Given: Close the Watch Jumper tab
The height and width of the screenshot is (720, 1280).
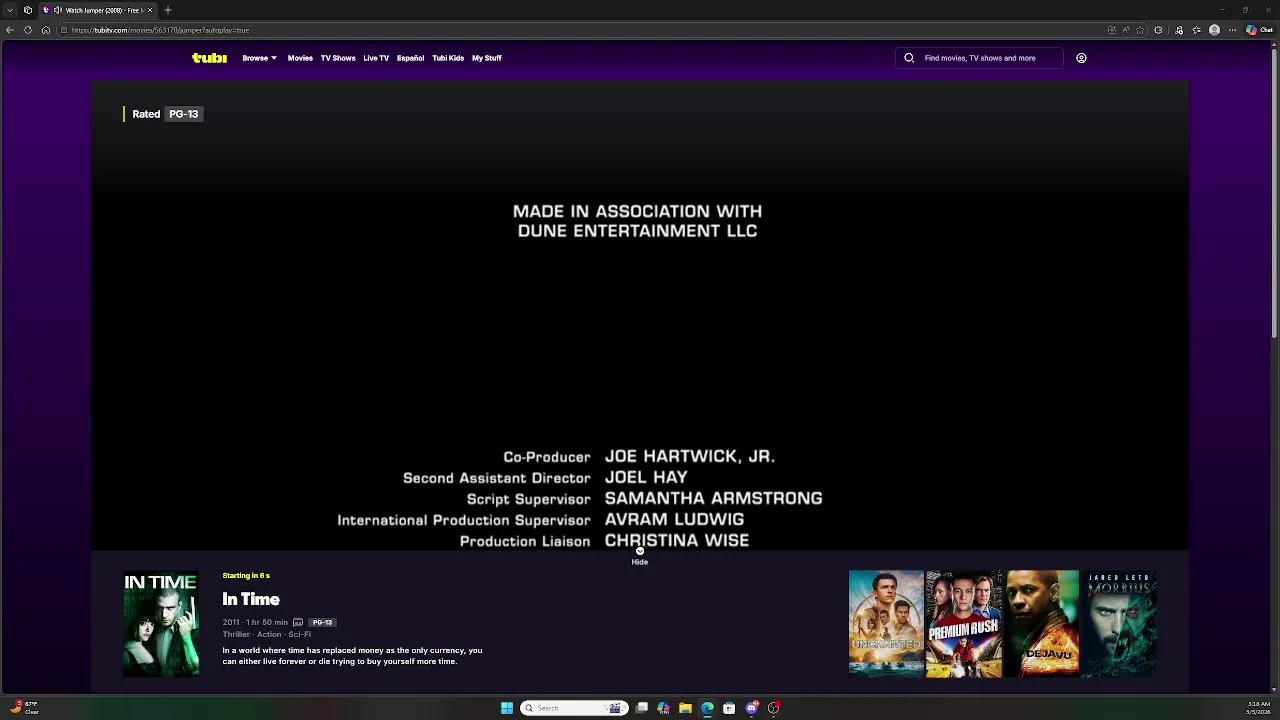Looking at the screenshot, I should pyautogui.click(x=150, y=10).
